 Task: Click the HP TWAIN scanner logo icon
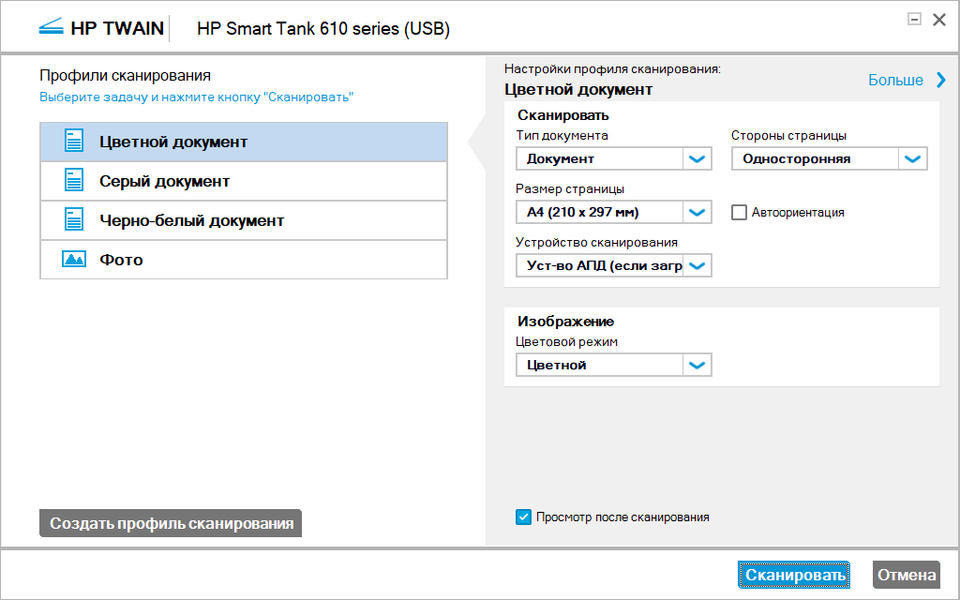click(51, 28)
